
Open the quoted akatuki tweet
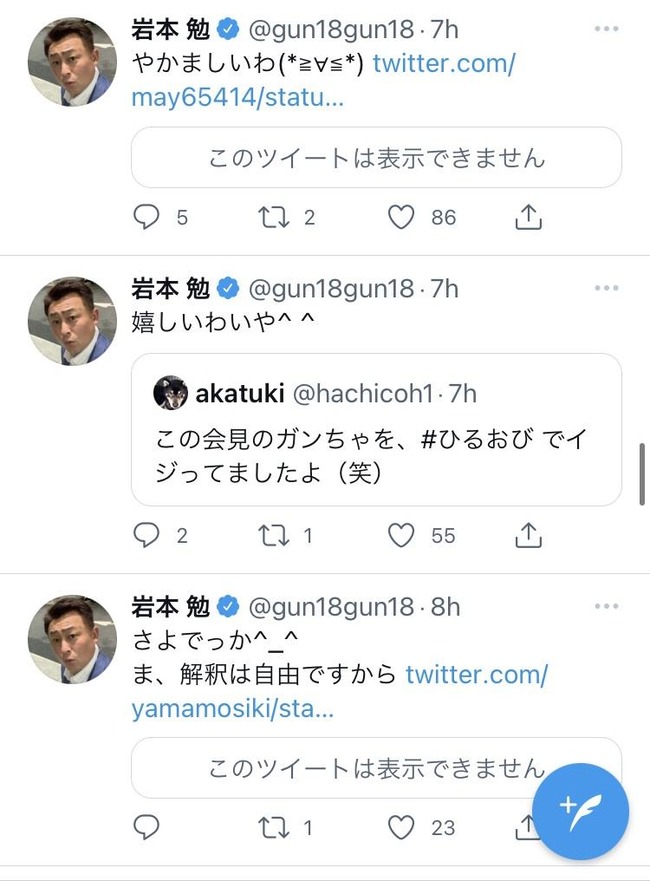[376, 430]
